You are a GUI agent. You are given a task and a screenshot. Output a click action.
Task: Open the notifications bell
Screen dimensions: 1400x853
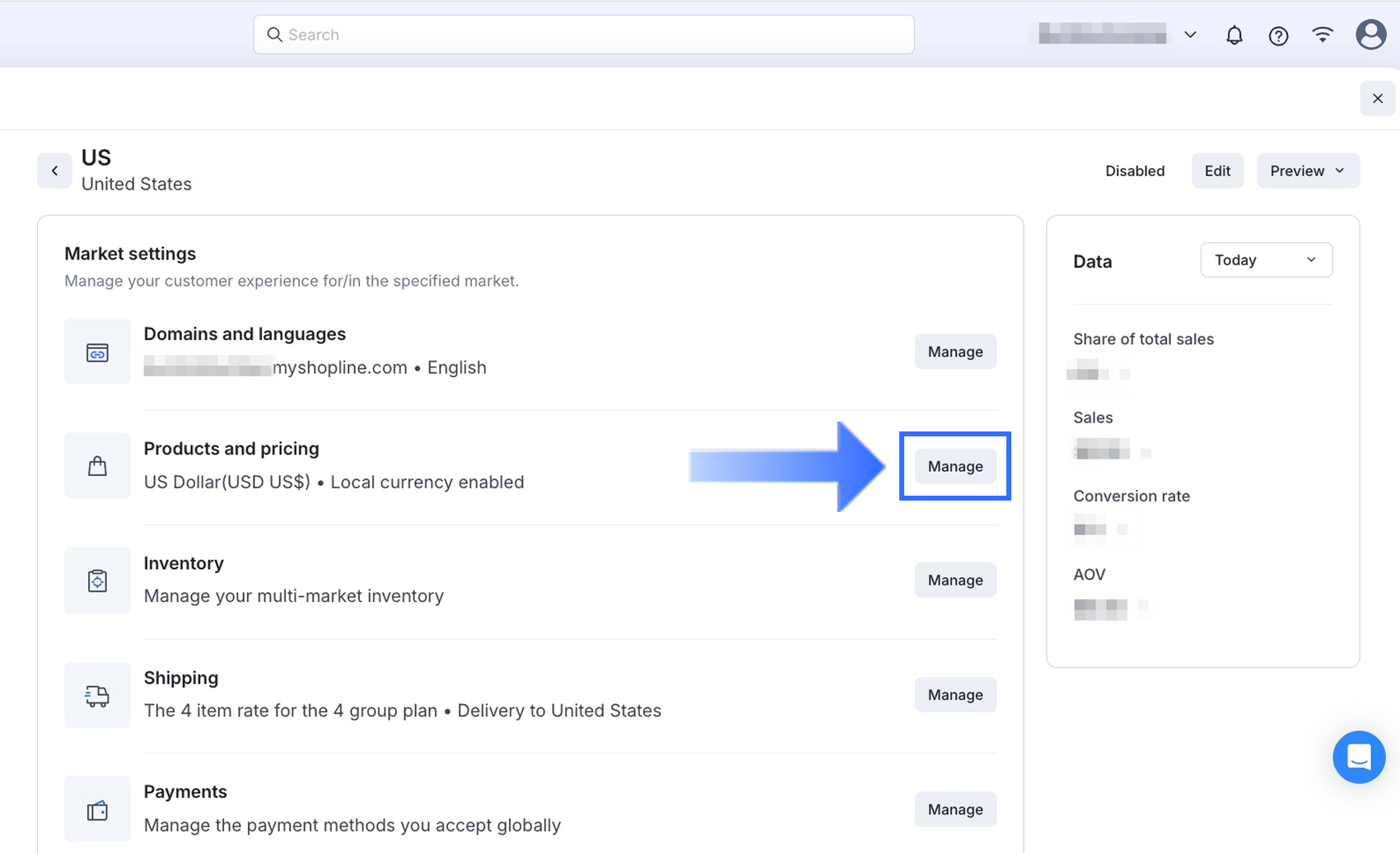[1234, 35]
